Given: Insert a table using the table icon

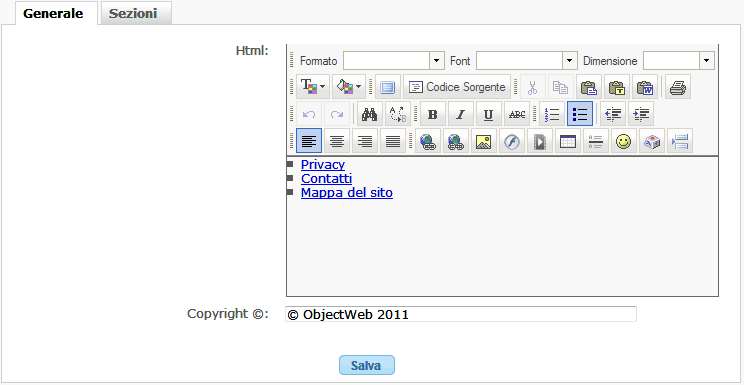Looking at the screenshot, I should click(567, 141).
